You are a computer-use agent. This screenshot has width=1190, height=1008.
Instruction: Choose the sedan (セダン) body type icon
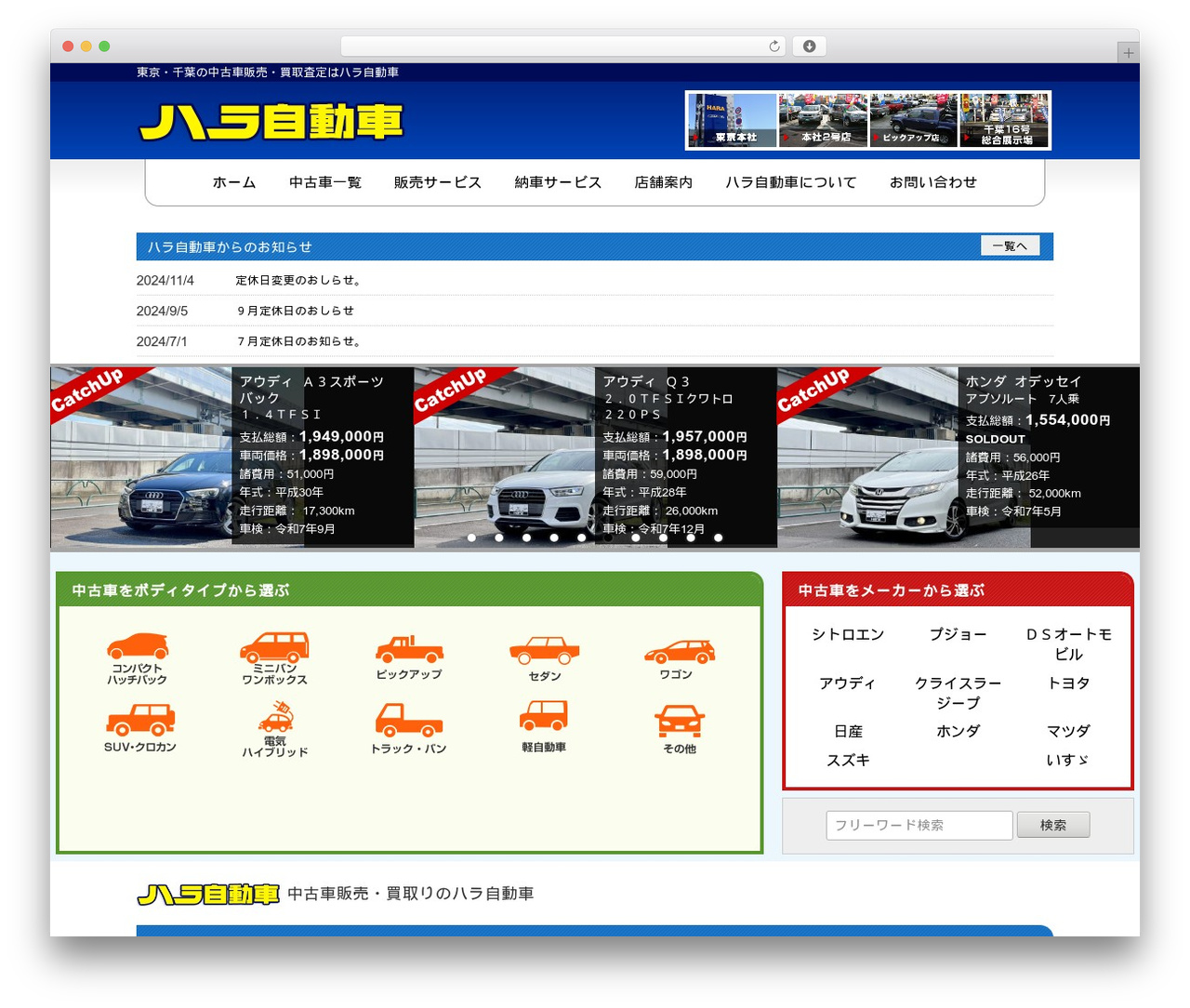544,658
